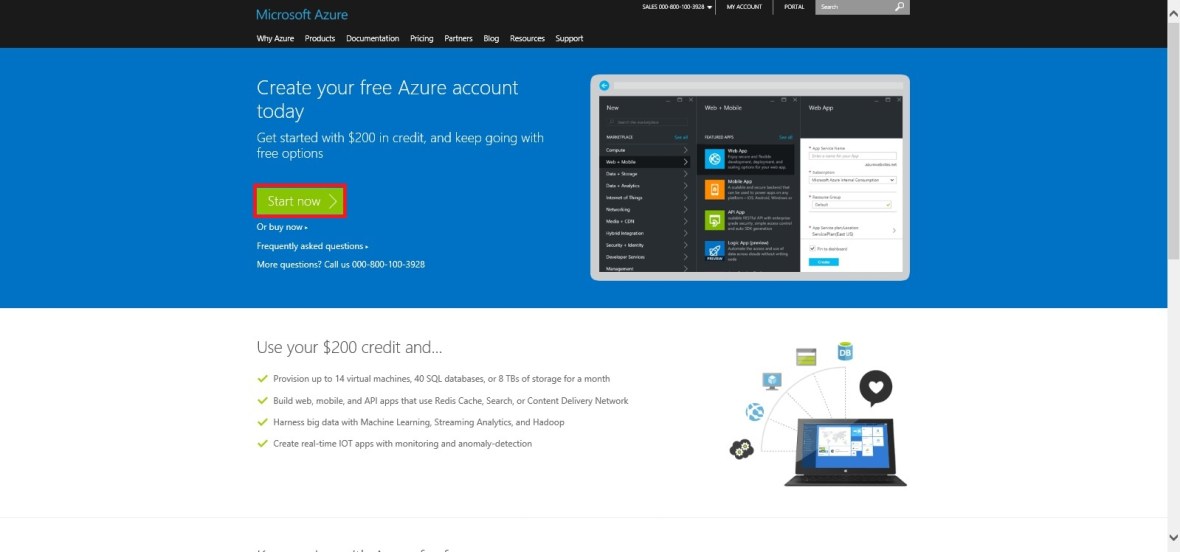This screenshot has width=1180, height=552.
Task: Click the blue monitor icon in the illustration
Action: (x=772, y=381)
